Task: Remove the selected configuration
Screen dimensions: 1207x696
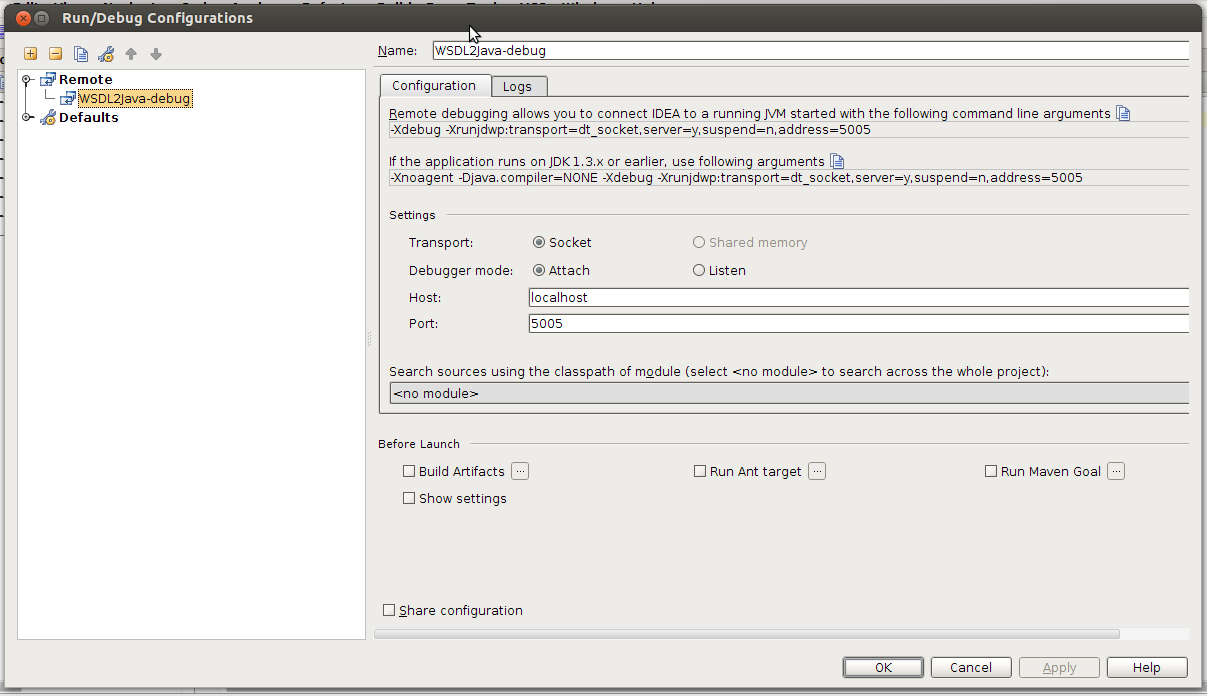Action: click(x=55, y=53)
